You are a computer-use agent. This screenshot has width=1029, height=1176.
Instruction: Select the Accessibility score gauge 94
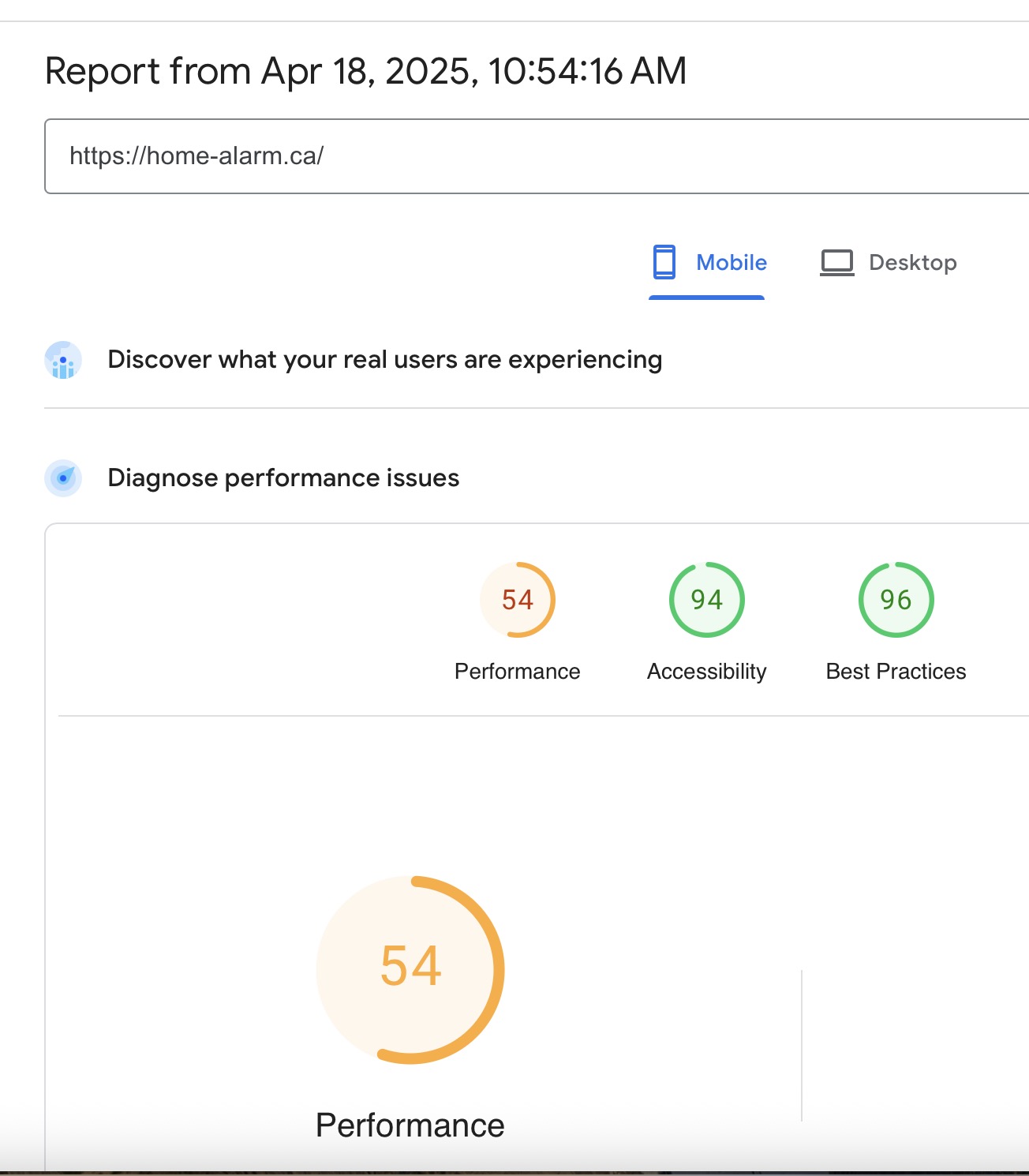(707, 600)
